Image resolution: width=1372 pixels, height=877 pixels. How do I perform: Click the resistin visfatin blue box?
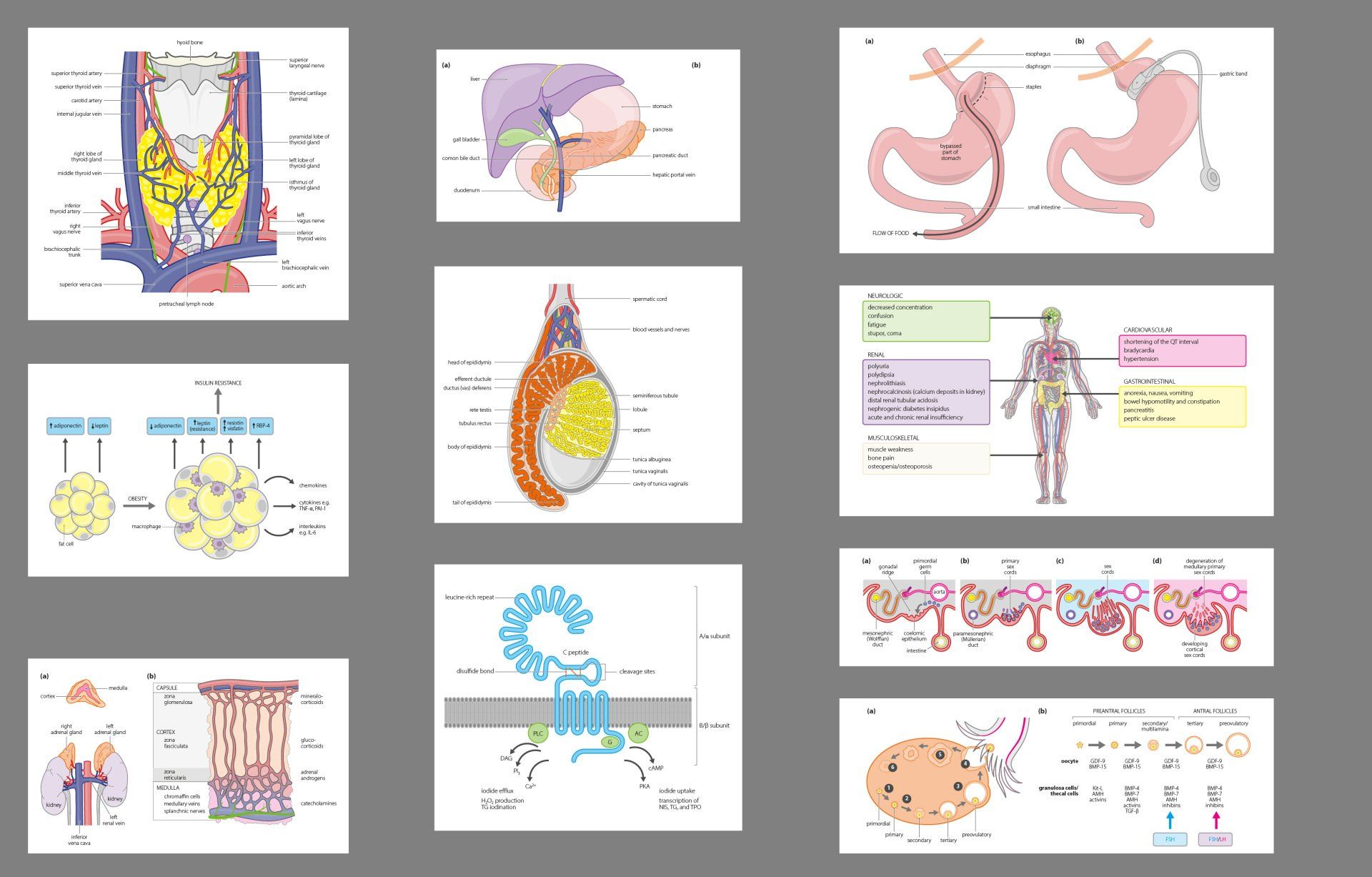233,426
